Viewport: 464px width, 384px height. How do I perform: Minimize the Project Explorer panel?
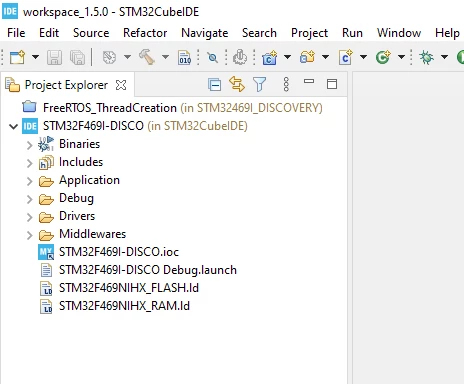click(309, 81)
